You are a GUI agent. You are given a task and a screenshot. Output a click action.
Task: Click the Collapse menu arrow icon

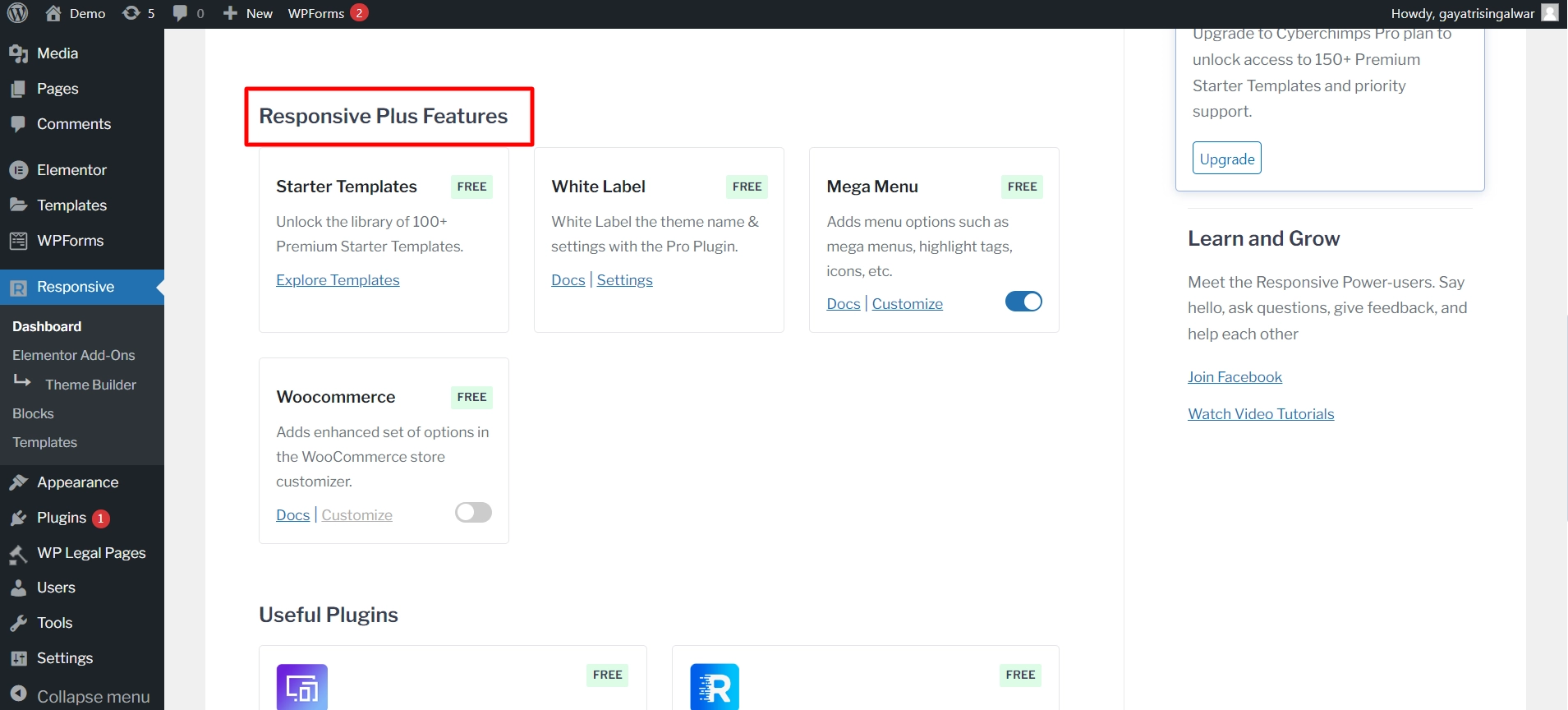click(19, 694)
